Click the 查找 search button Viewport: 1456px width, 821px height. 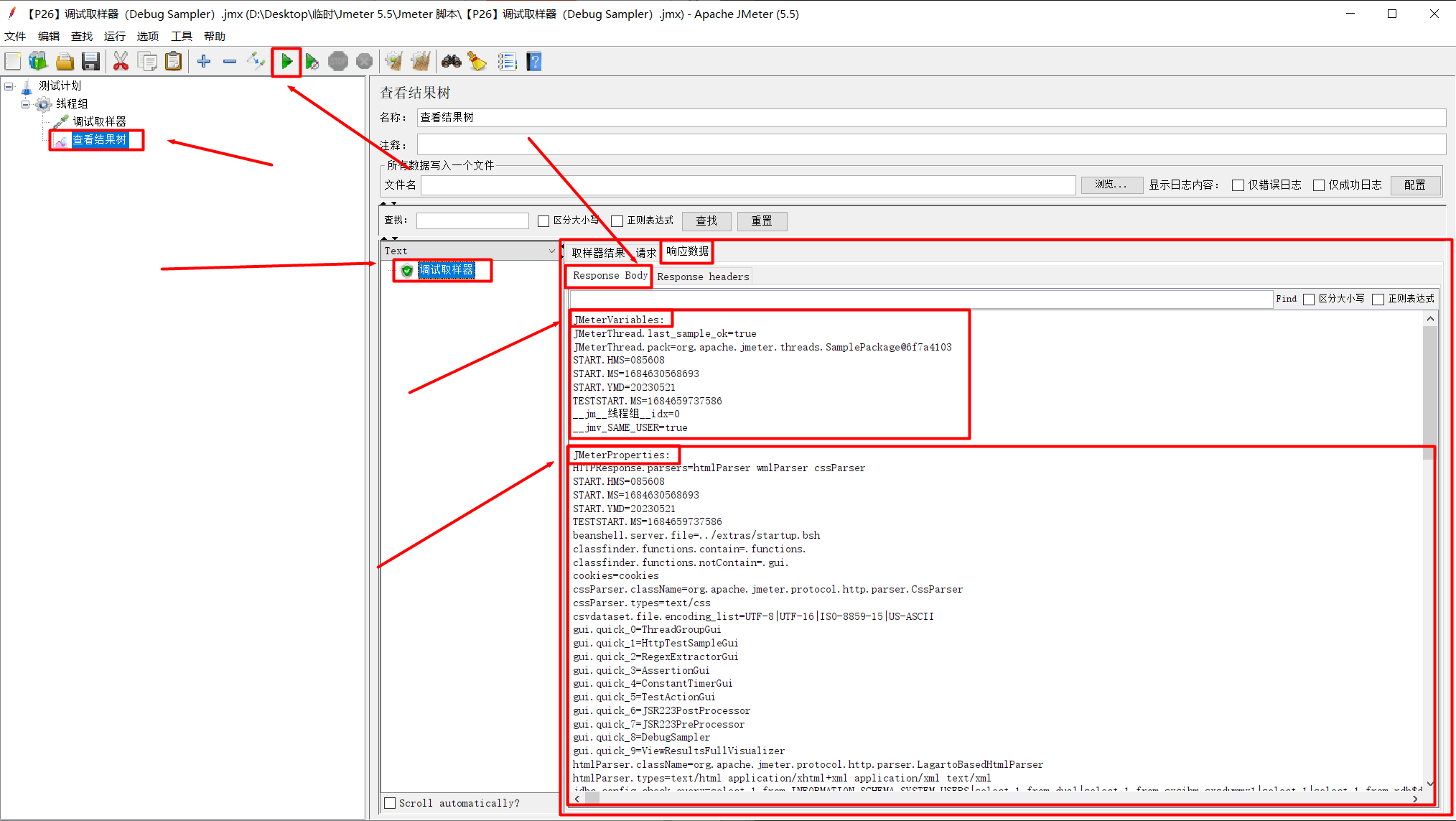[706, 221]
